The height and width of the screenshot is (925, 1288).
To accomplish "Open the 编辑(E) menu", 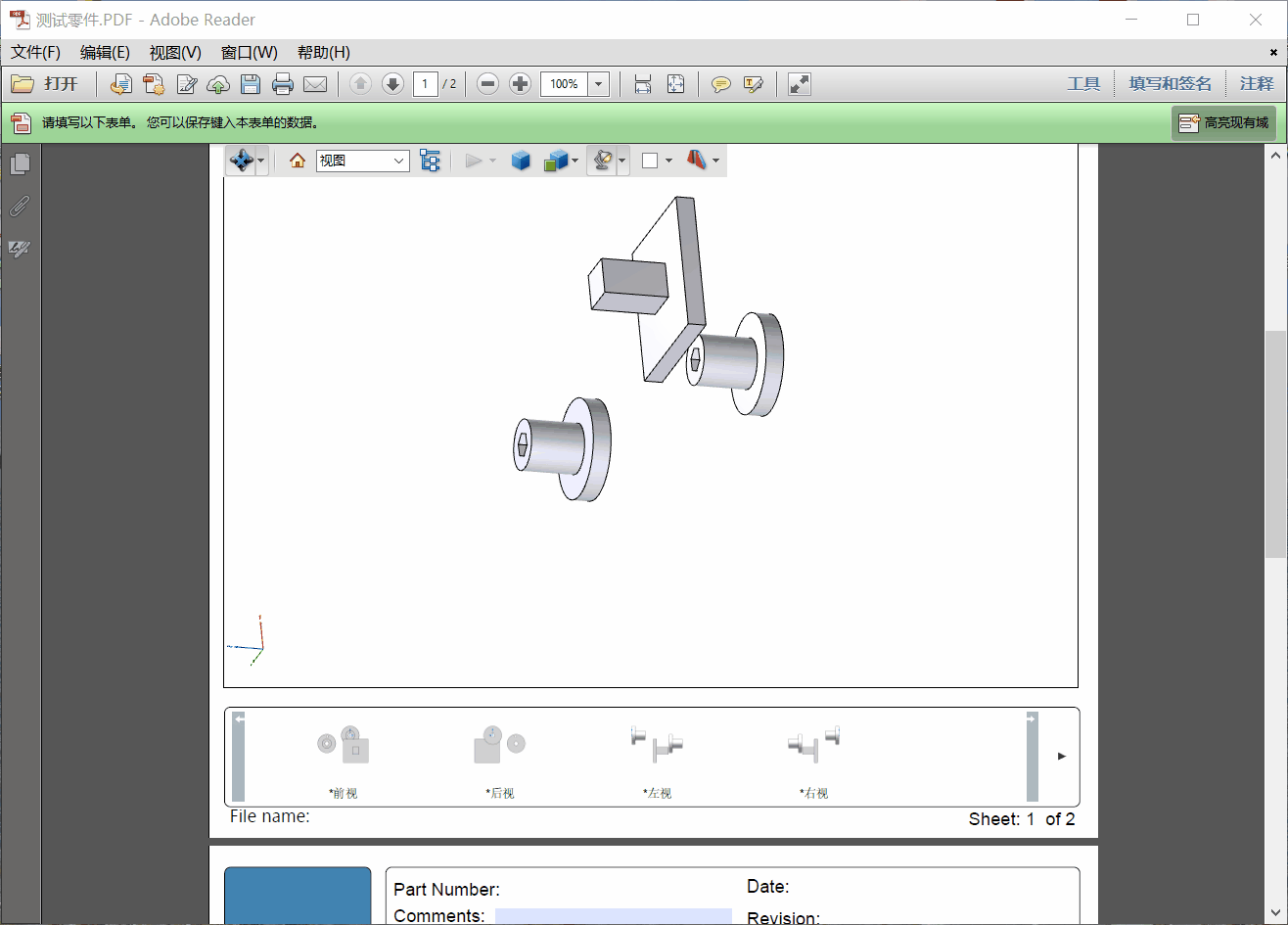I will click(105, 52).
